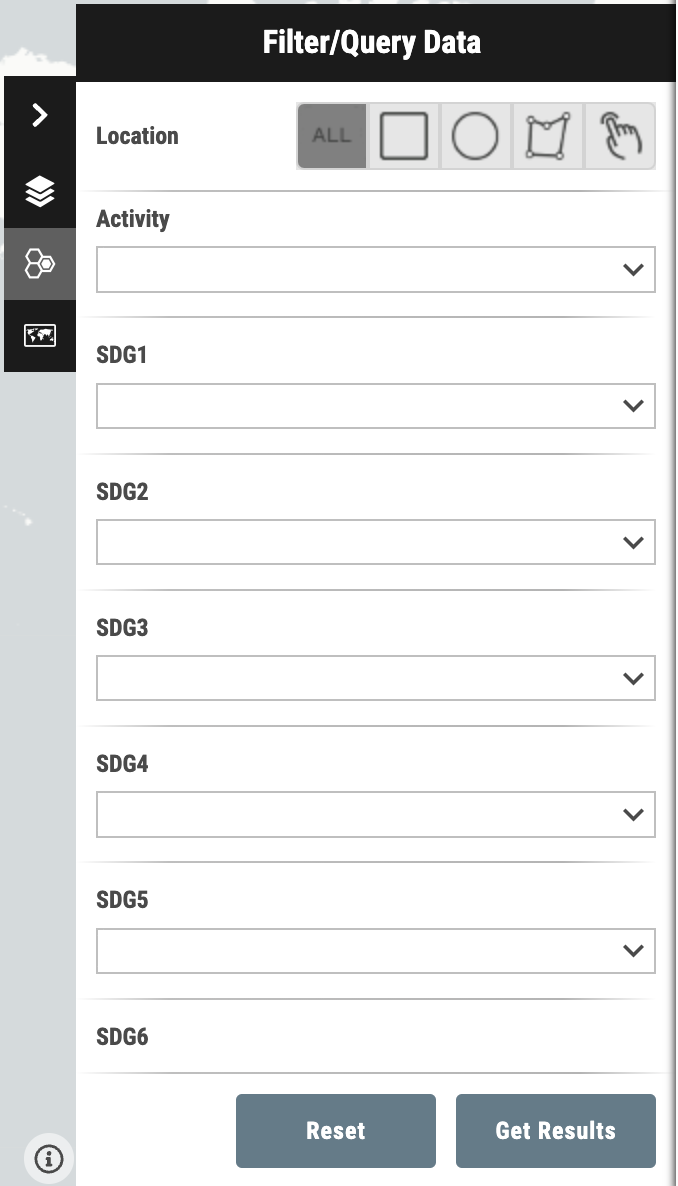Screen dimensions: 678x1186
Task: Expand the SDG5 dropdown
Action: click(375, 951)
